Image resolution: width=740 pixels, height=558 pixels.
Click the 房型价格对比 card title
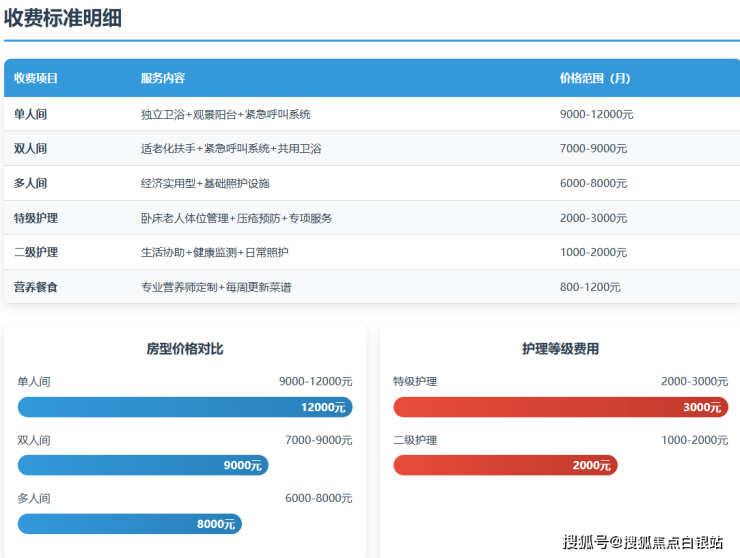tap(185, 349)
